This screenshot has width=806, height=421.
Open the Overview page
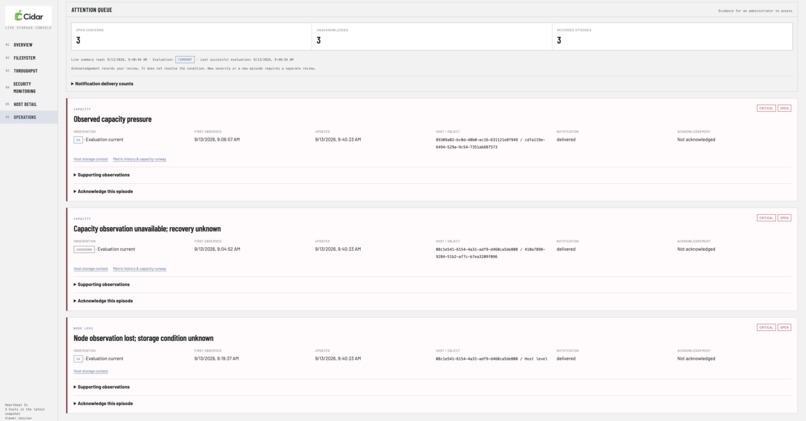[23, 45]
